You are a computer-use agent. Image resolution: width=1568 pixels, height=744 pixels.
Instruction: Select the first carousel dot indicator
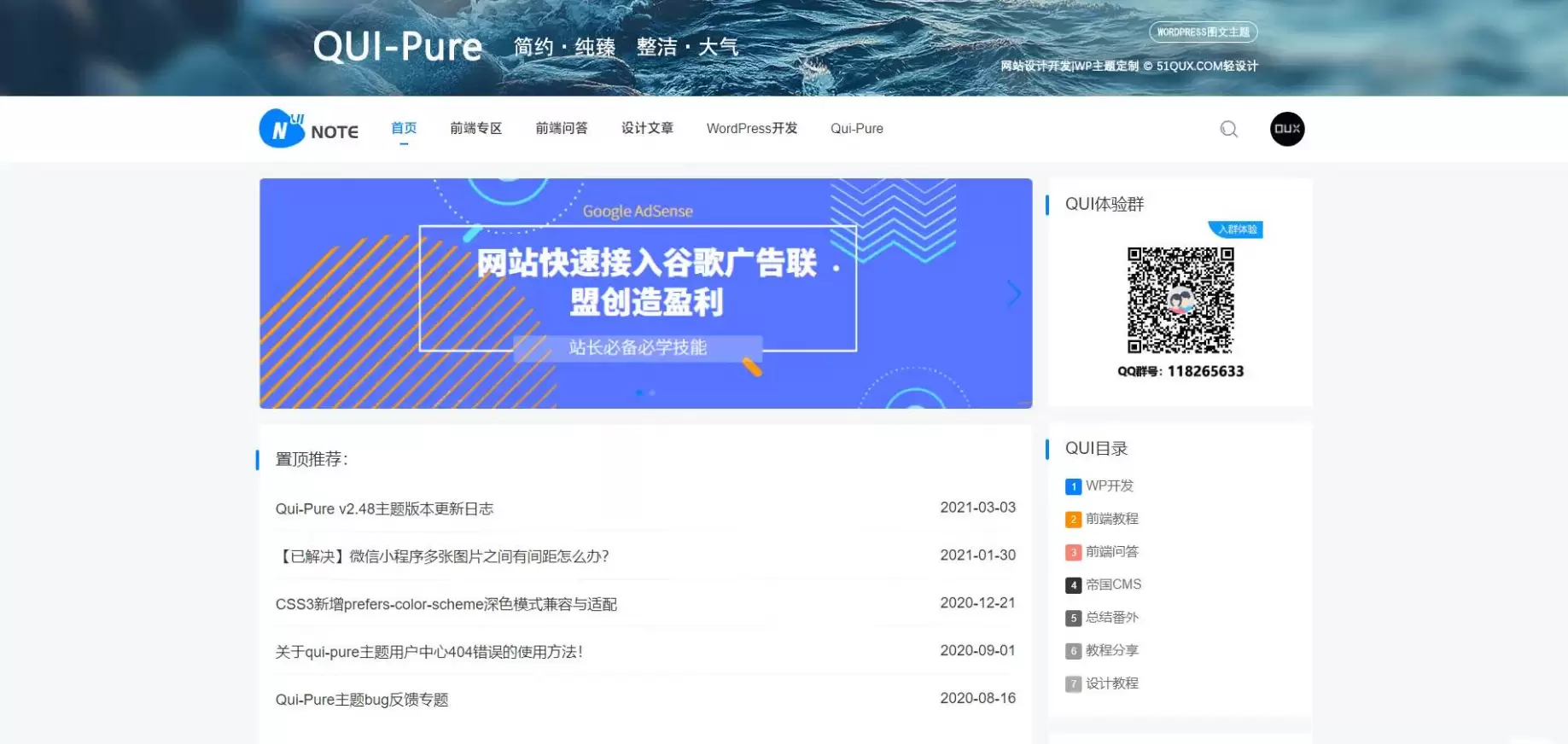pos(639,392)
